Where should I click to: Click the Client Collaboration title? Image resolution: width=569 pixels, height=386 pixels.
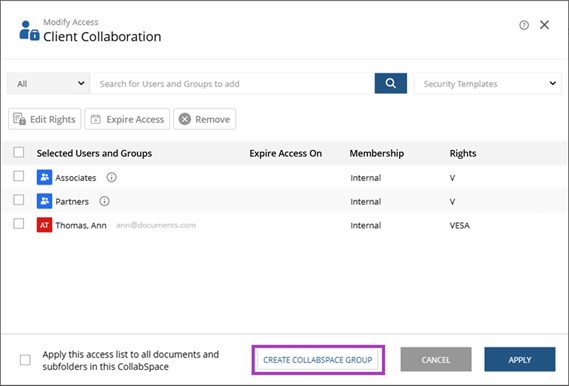point(102,37)
